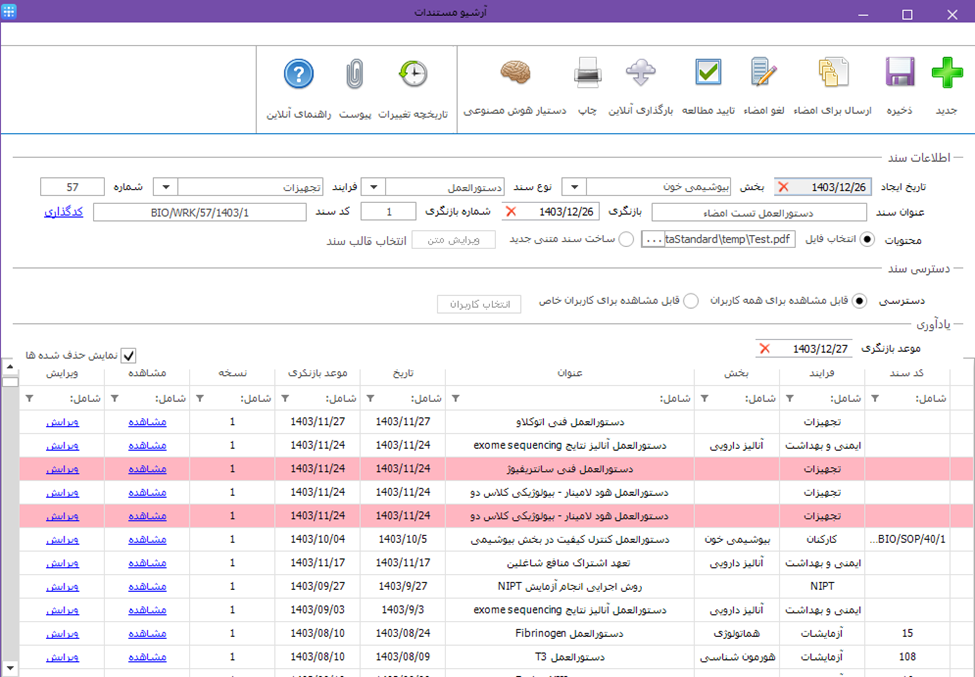This screenshot has height=677, width=975.
Task: Click the document code field BIO/WRK/57/1403/1
Action: click(x=200, y=213)
